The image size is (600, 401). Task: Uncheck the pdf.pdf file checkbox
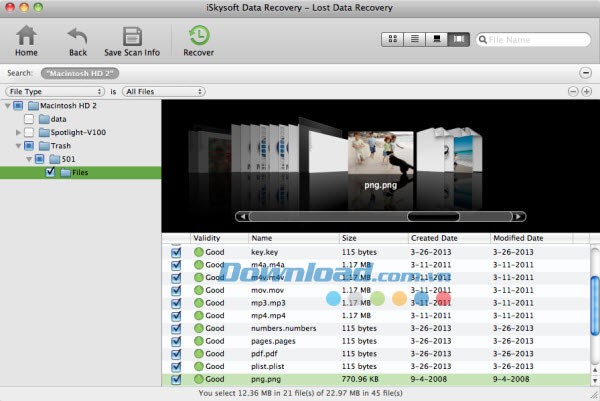tap(176, 354)
